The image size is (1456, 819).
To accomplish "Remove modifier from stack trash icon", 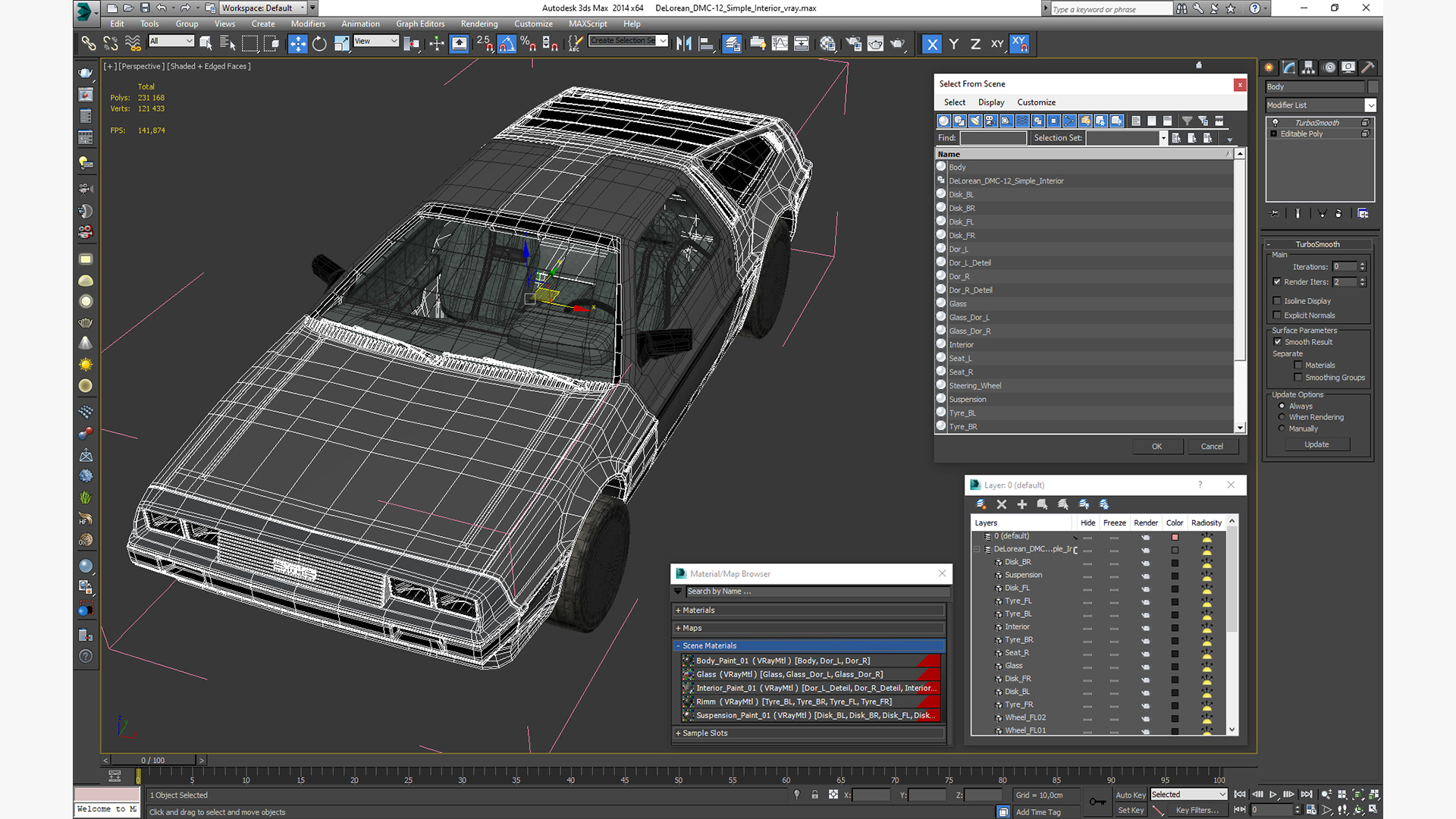I will click(x=1338, y=214).
